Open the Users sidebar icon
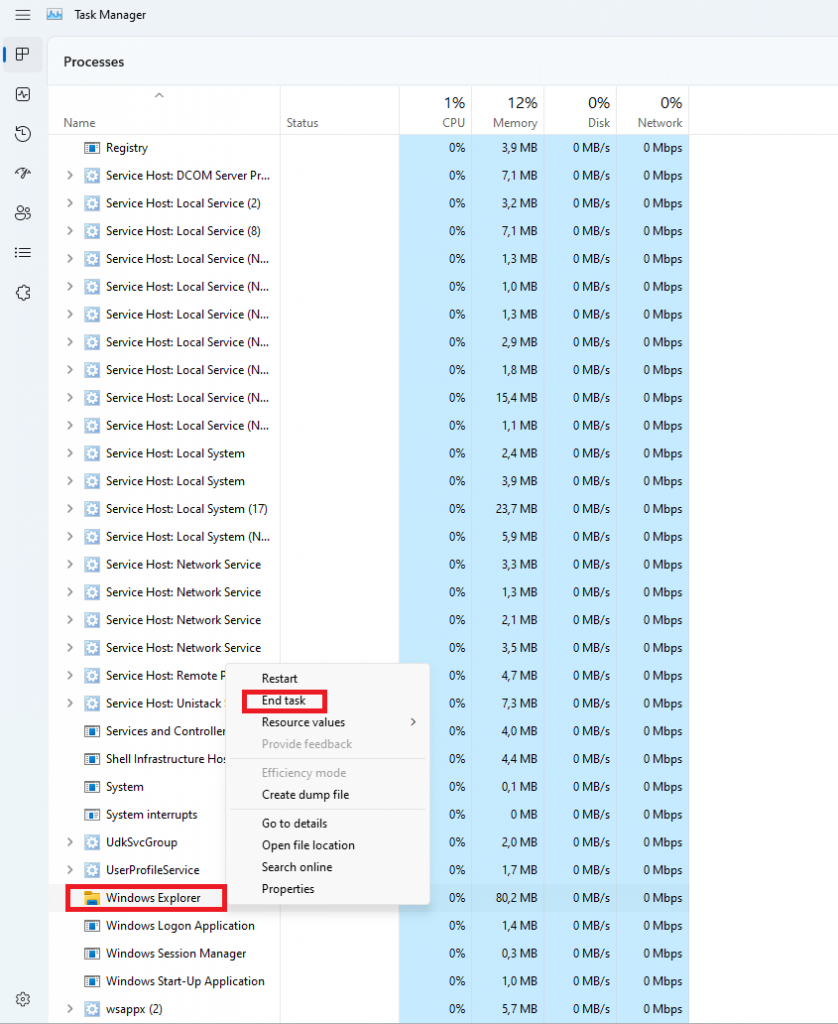The image size is (838, 1024). pos(23,213)
